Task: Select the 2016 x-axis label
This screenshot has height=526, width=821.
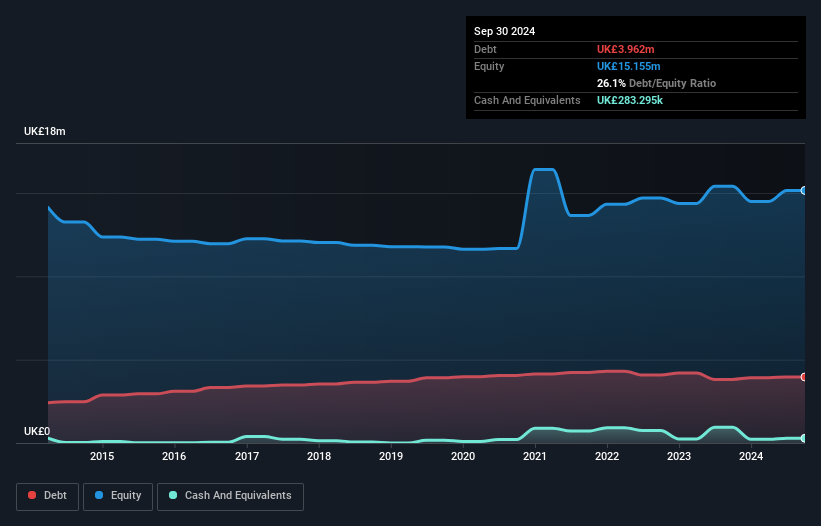Action: point(174,456)
